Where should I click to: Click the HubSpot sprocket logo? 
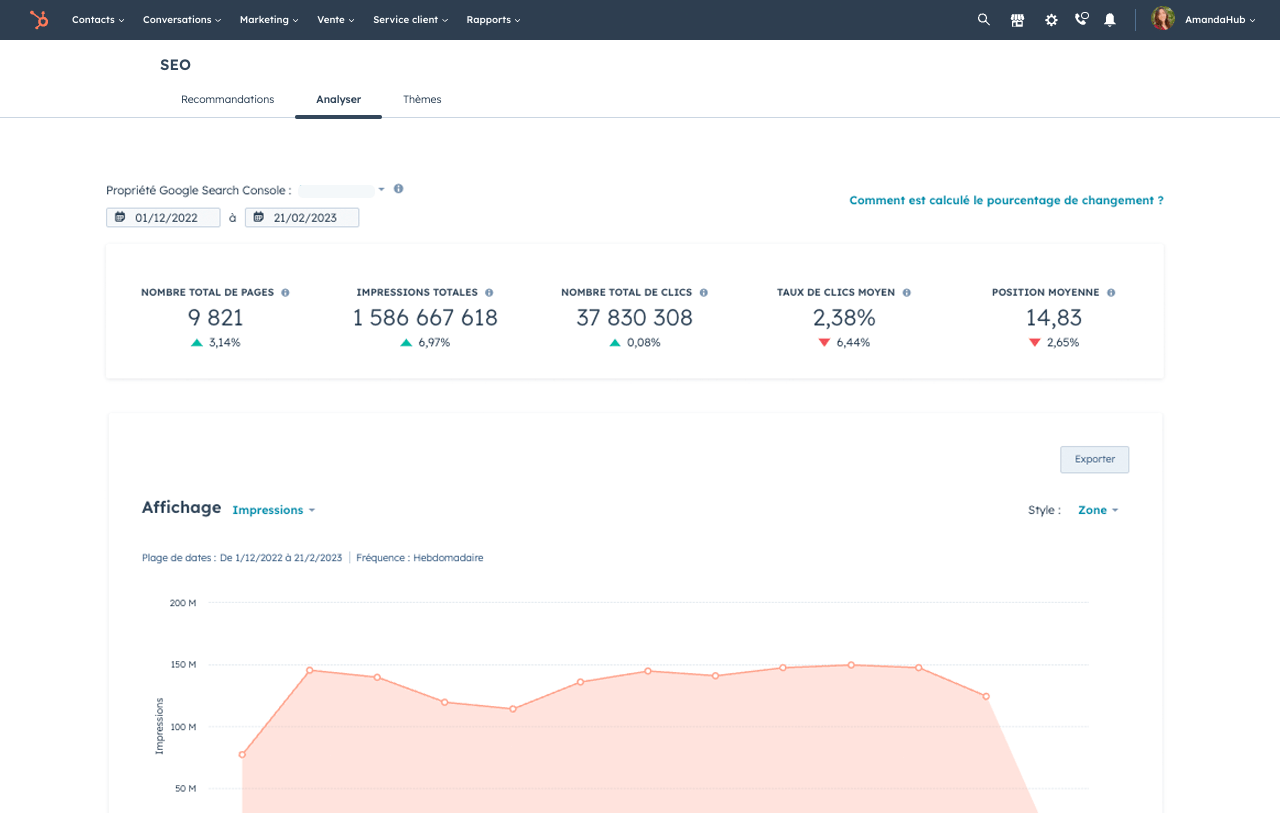39,20
